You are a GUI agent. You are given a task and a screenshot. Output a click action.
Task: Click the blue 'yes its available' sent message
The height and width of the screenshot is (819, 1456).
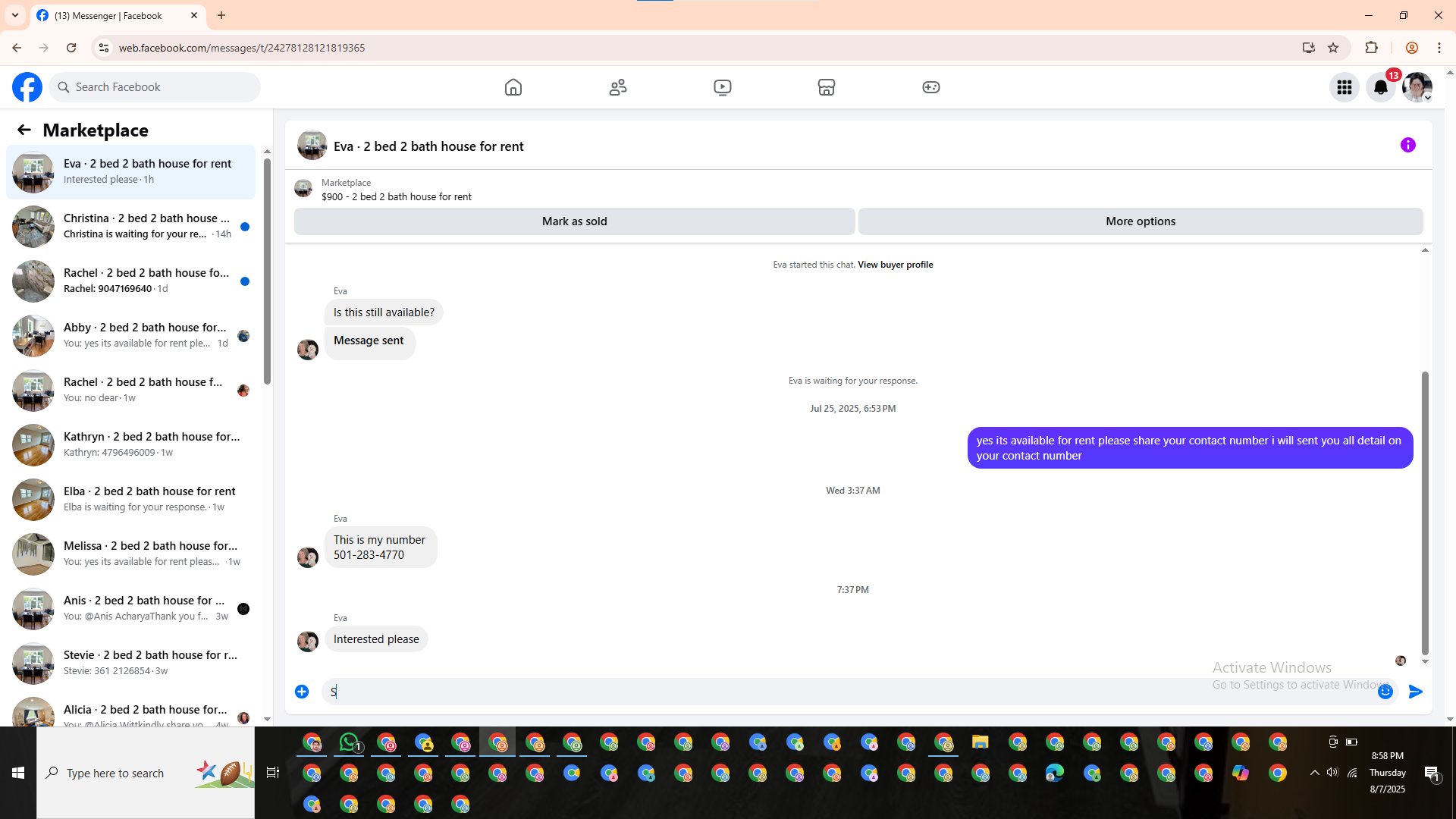pyautogui.click(x=1189, y=448)
